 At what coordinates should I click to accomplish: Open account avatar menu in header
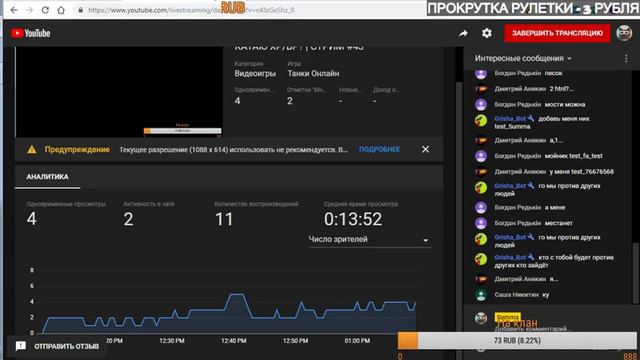[624, 33]
